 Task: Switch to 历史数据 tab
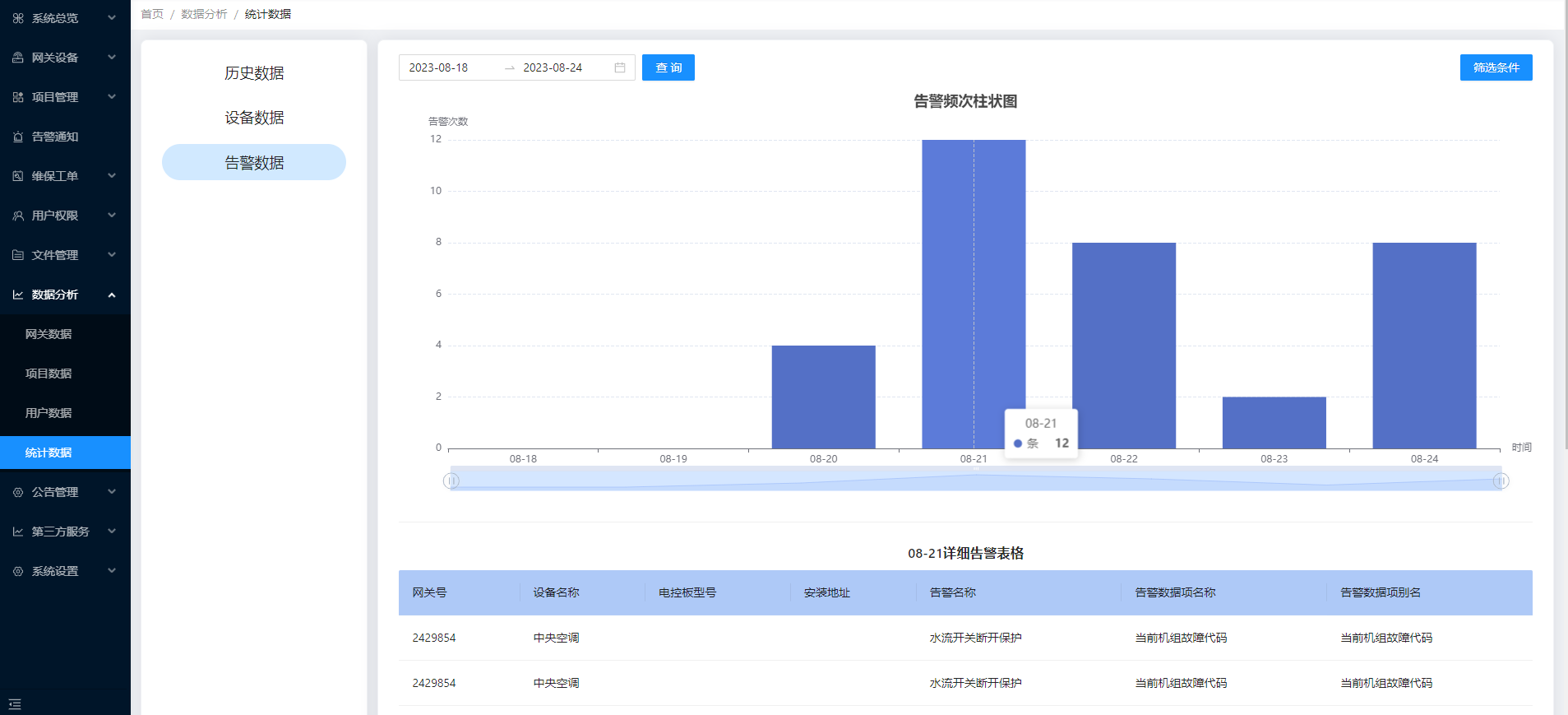(x=254, y=73)
